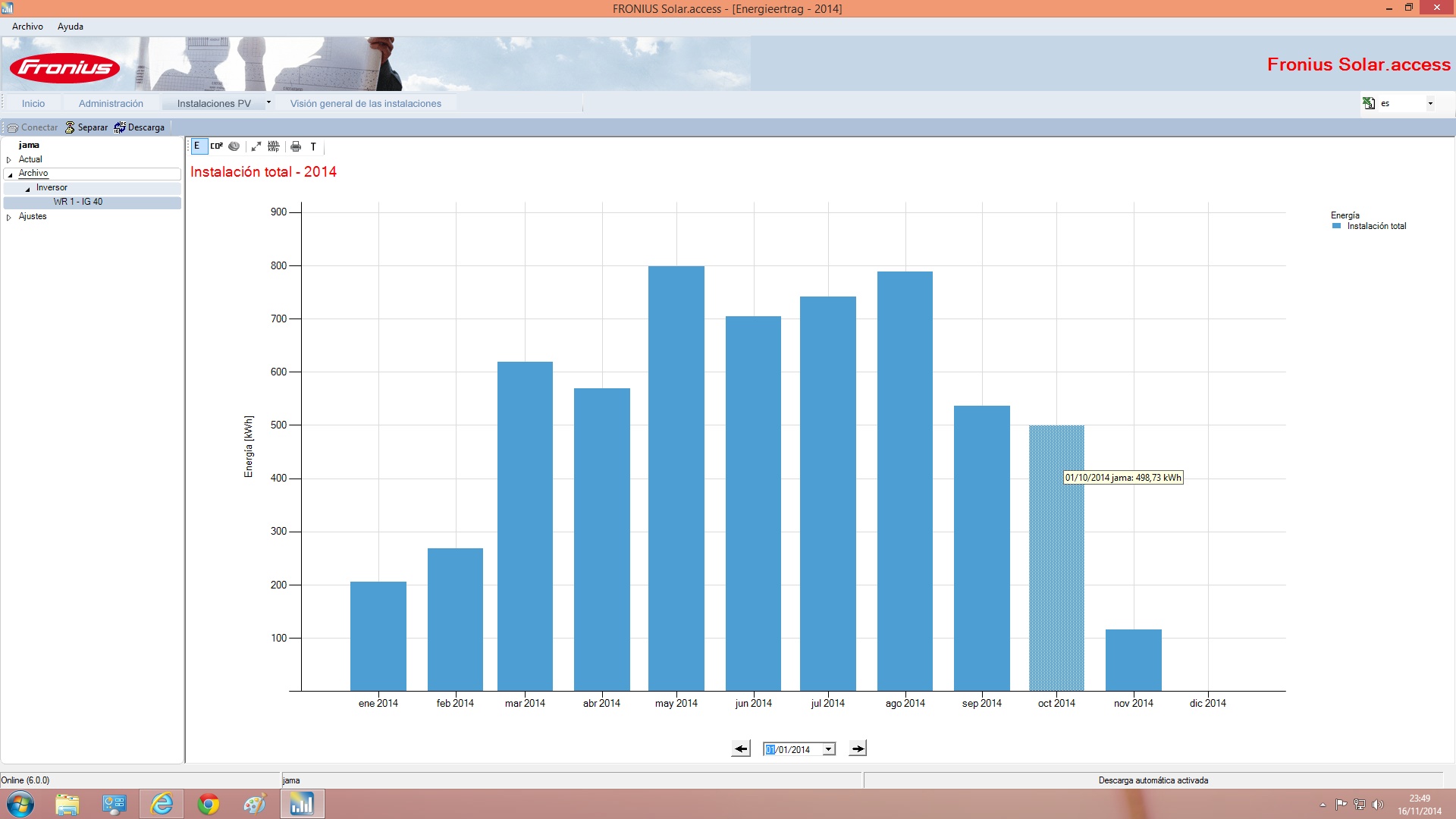Image resolution: width=1456 pixels, height=819 pixels.
Task: Click the Conectar button label
Action: click(x=39, y=127)
